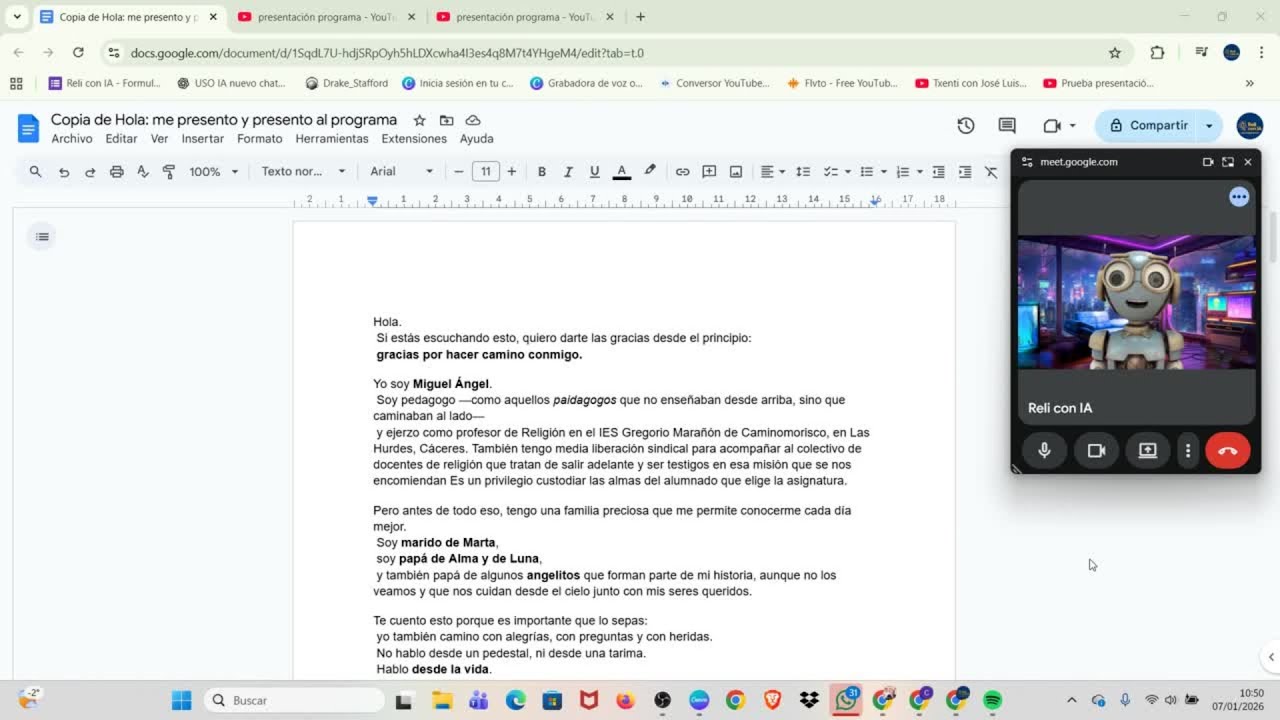Screen dimensions: 1280x720
Task: Hang up the Meet call
Action: [x=1227, y=450]
